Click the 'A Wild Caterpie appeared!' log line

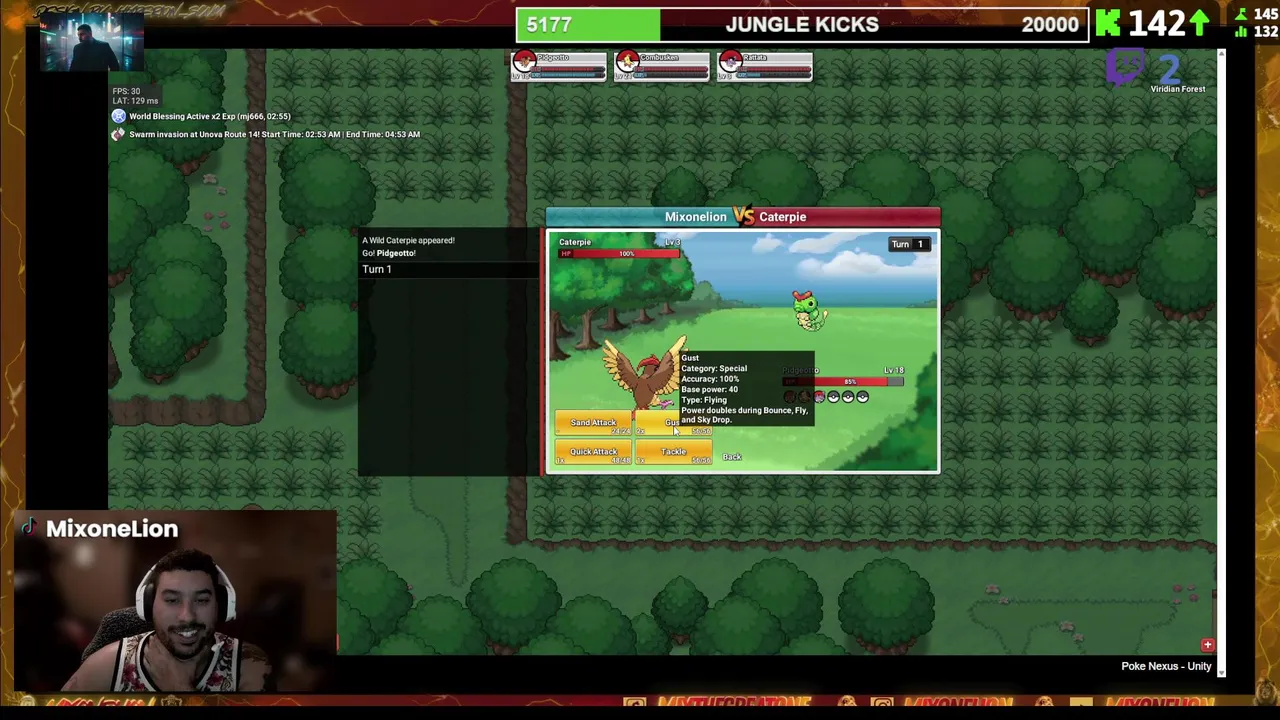[408, 240]
